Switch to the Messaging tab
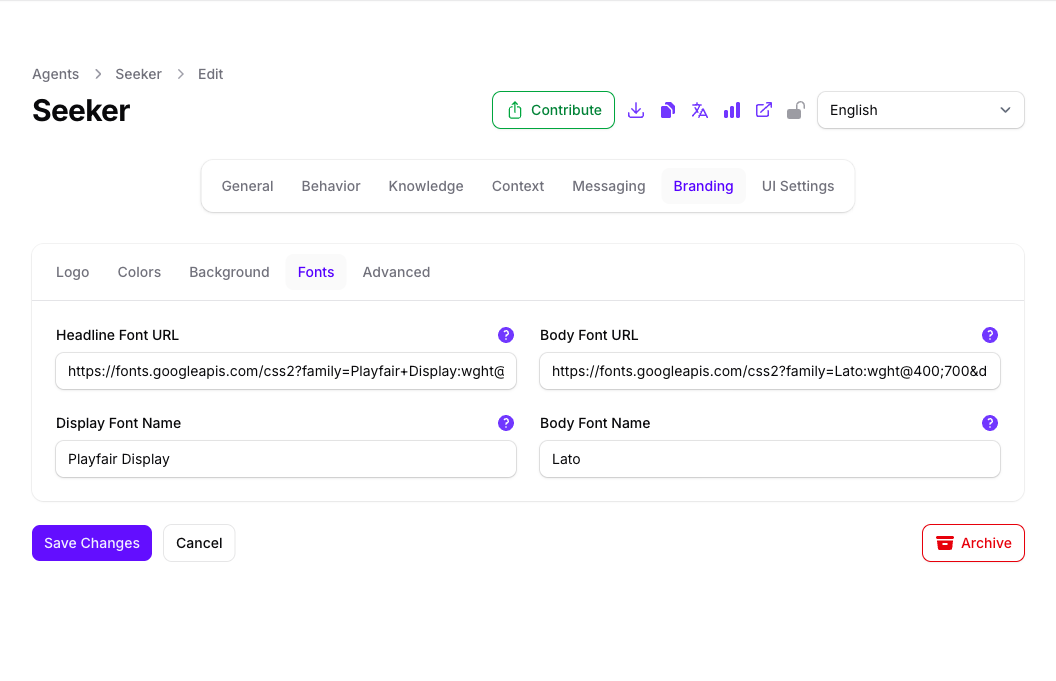 (609, 186)
